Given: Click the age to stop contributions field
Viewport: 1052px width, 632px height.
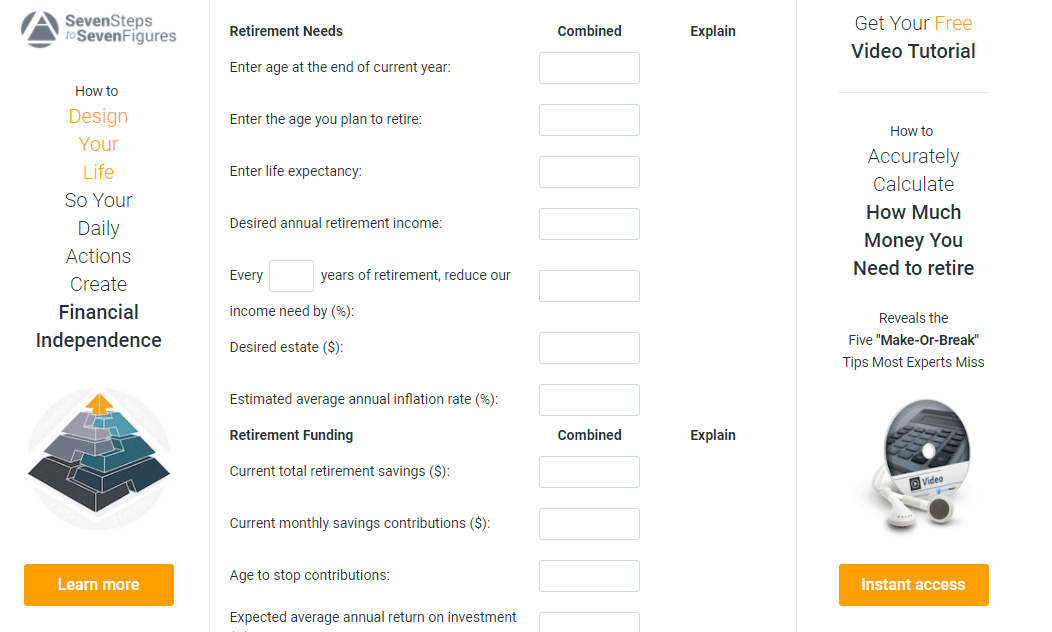Looking at the screenshot, I should (589, 576).
